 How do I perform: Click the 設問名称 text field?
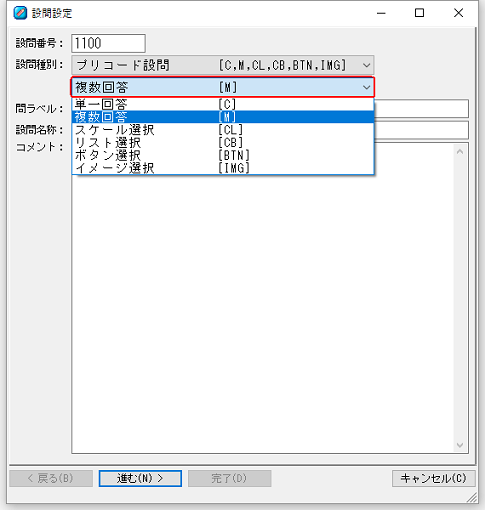(421, 130)
